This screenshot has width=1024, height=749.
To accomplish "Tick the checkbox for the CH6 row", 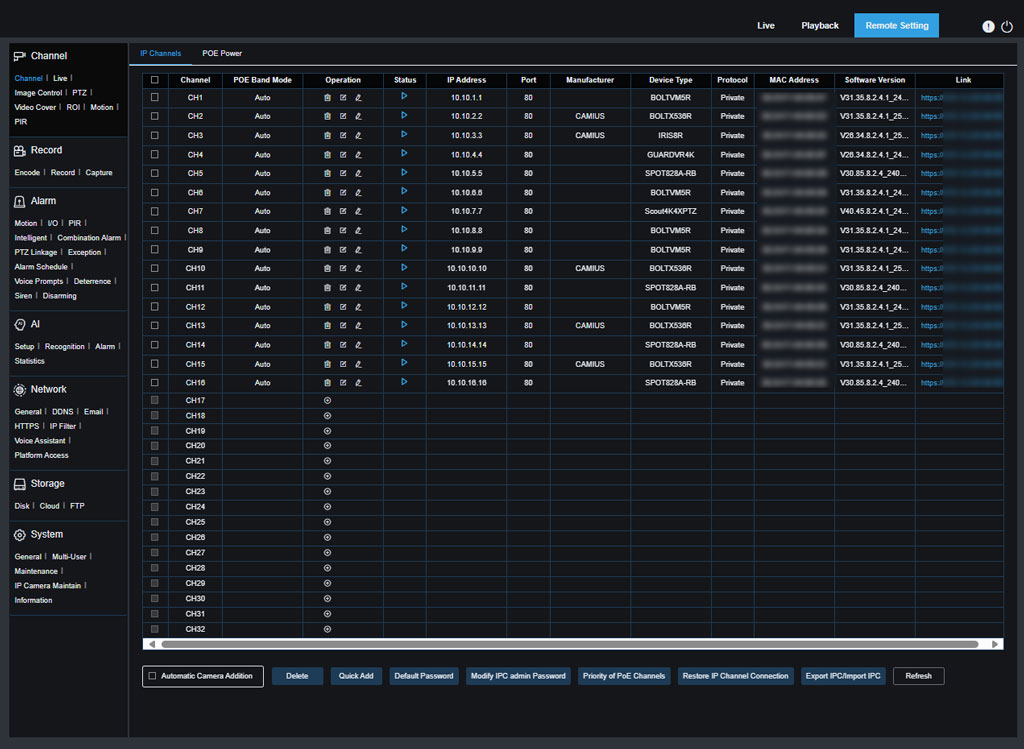I will 155,192.
